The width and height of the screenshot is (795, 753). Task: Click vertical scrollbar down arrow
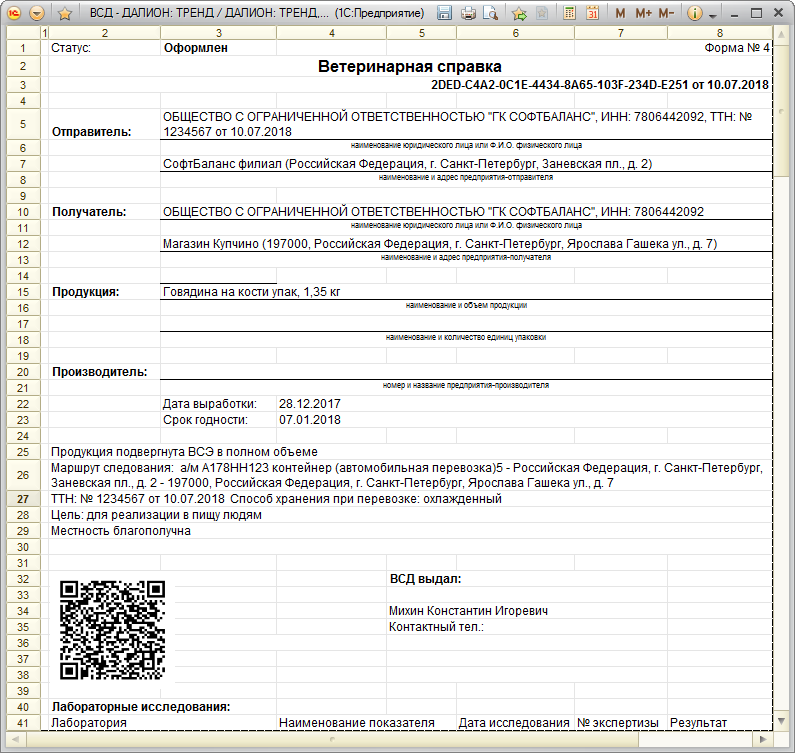click(781, 721)
